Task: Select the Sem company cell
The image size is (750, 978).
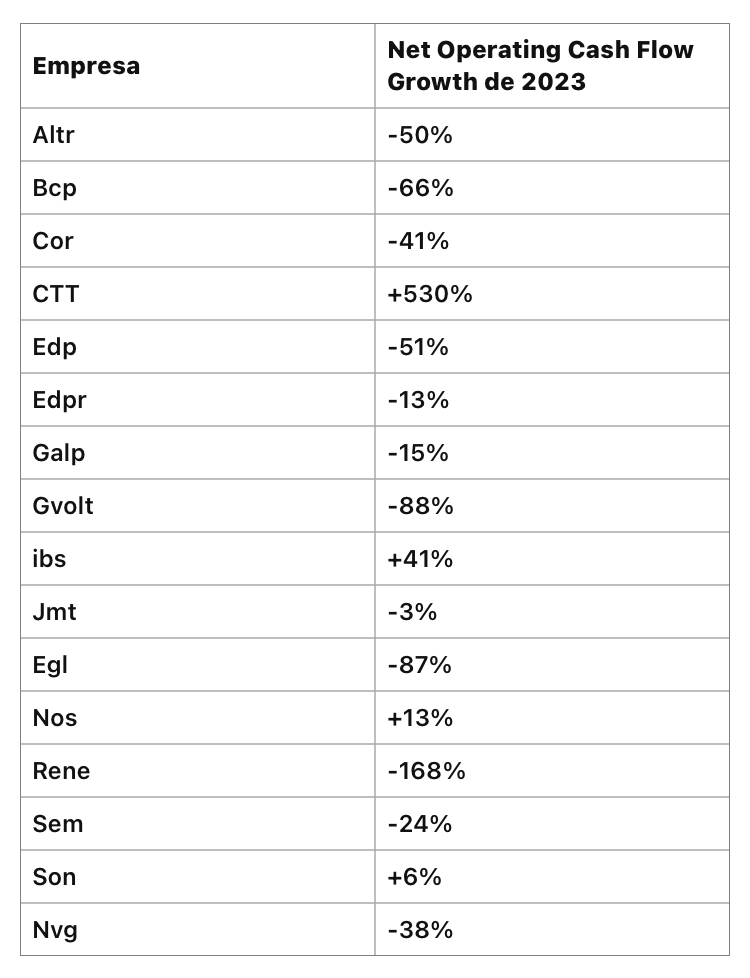Action: click(x=57, y=824)
